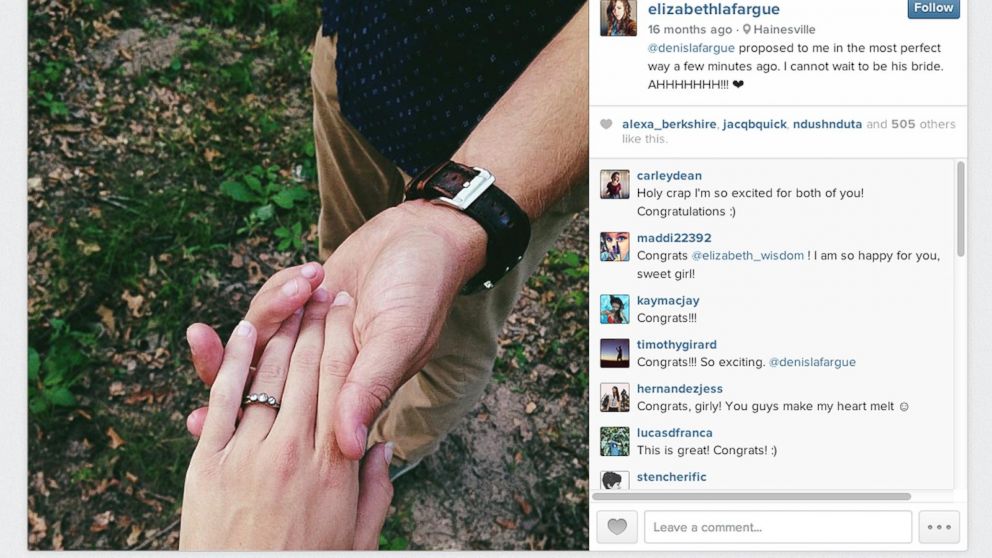Click the heart like button beside comment box

[617, 526]
